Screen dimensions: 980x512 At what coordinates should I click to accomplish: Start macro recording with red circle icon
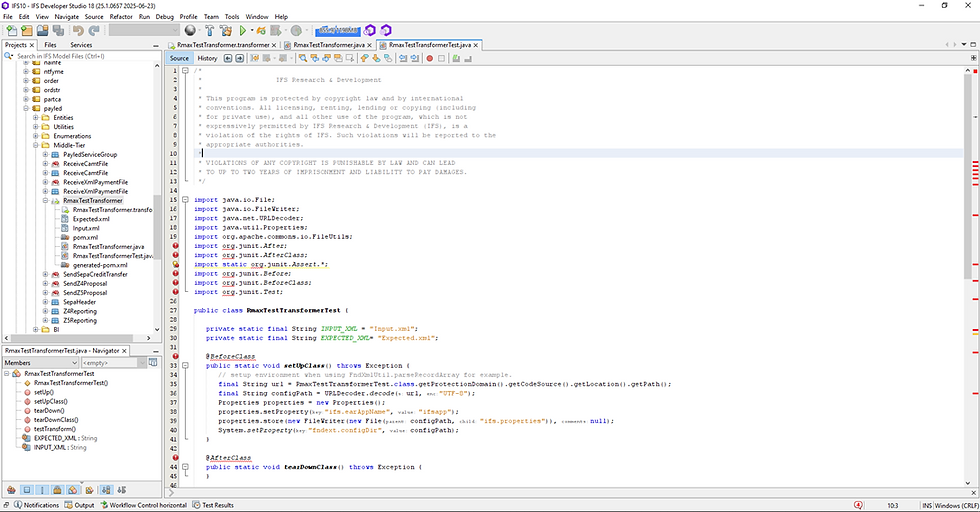click(429, 58)
